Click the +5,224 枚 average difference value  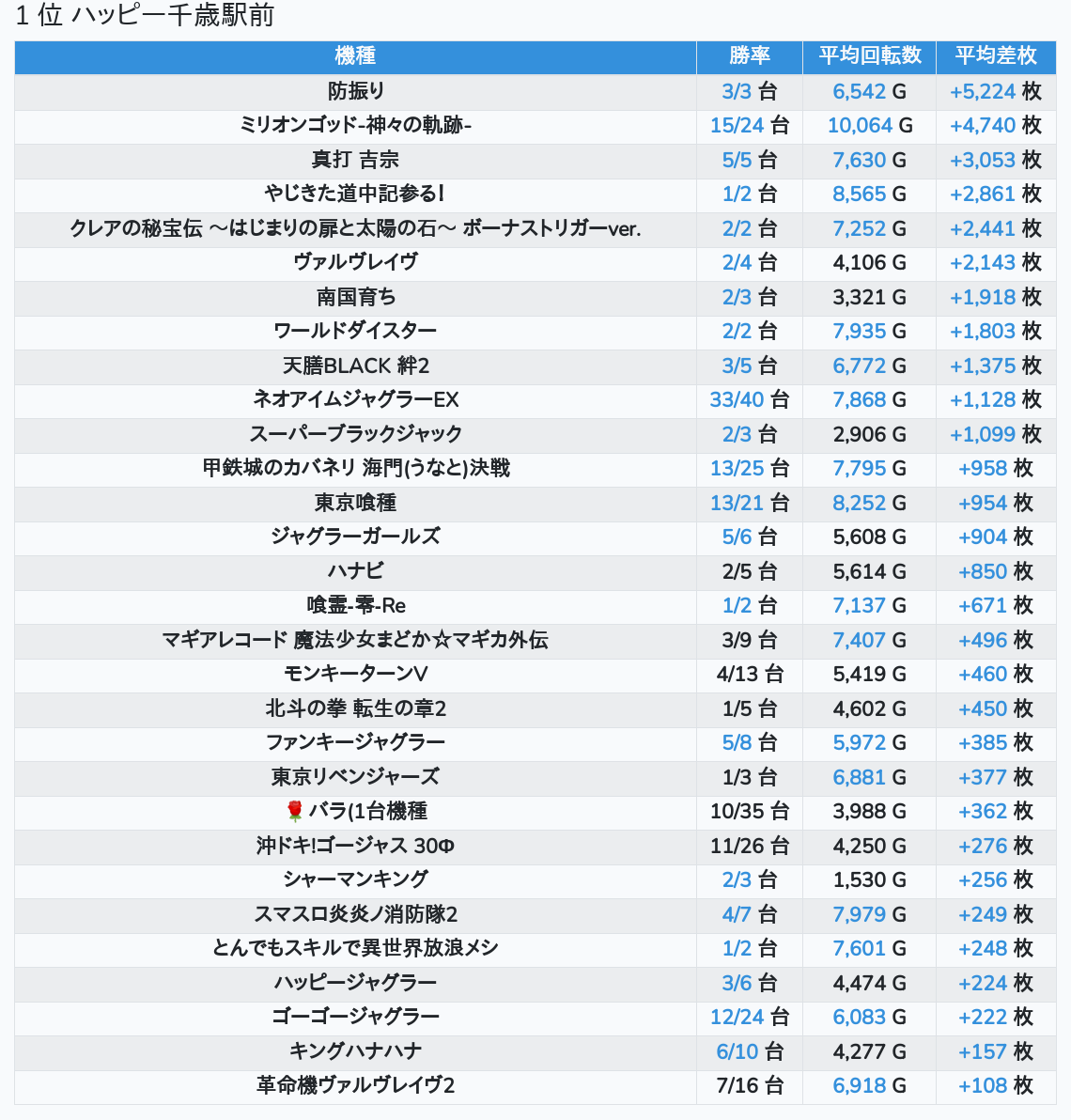coord(996,91)
